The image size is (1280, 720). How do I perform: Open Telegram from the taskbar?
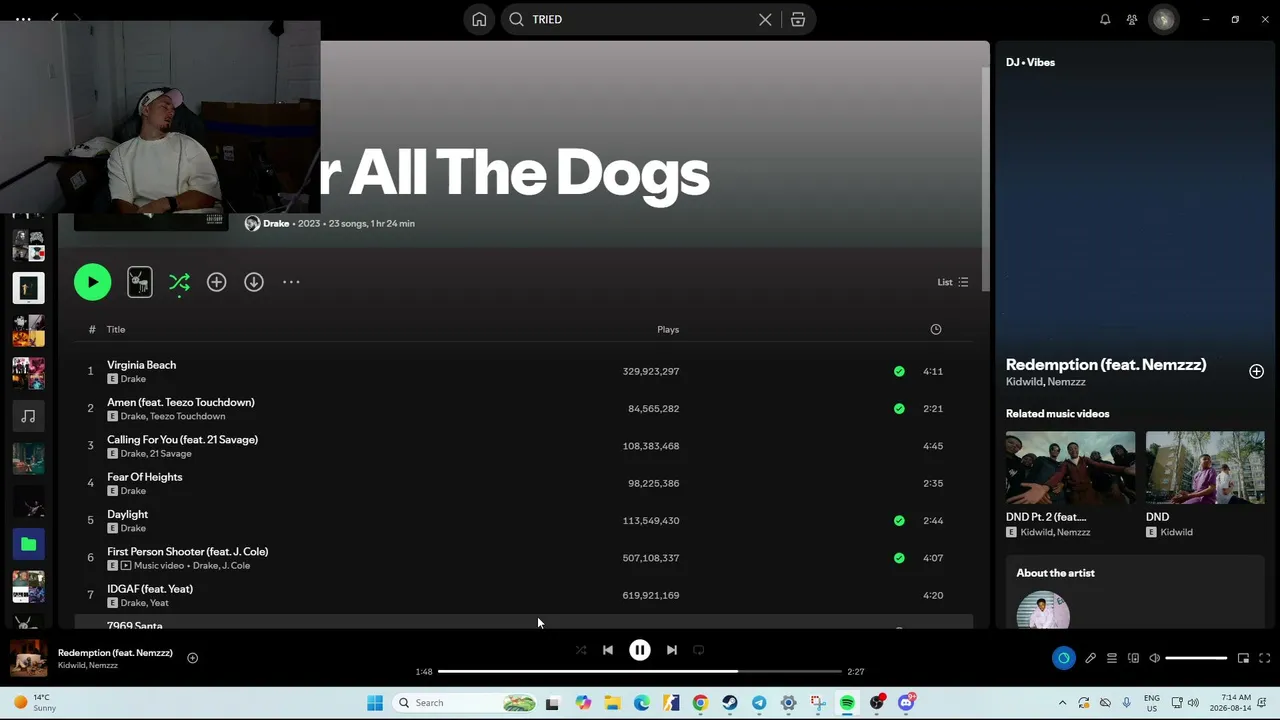pos(759,703)
